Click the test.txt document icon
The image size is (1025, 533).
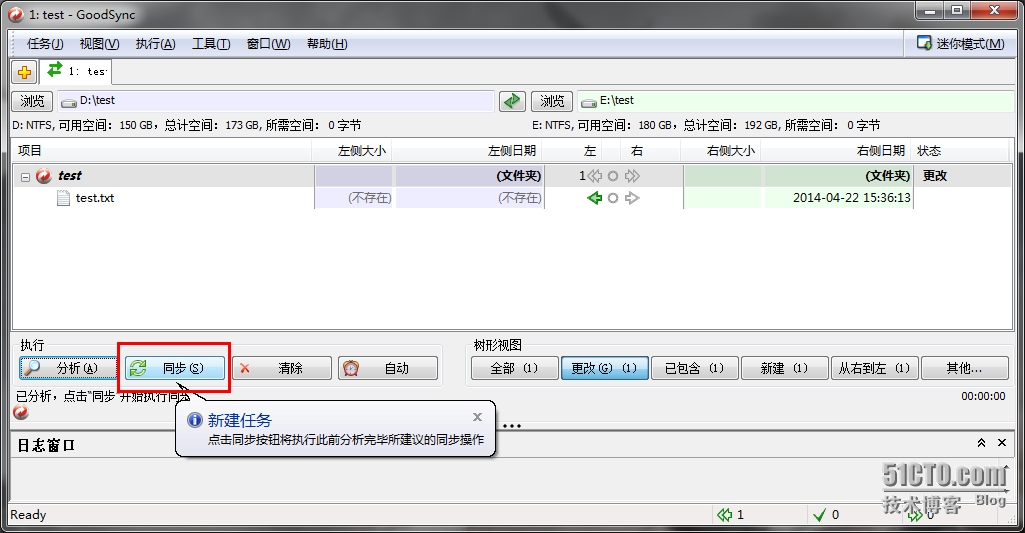[63, 198]
